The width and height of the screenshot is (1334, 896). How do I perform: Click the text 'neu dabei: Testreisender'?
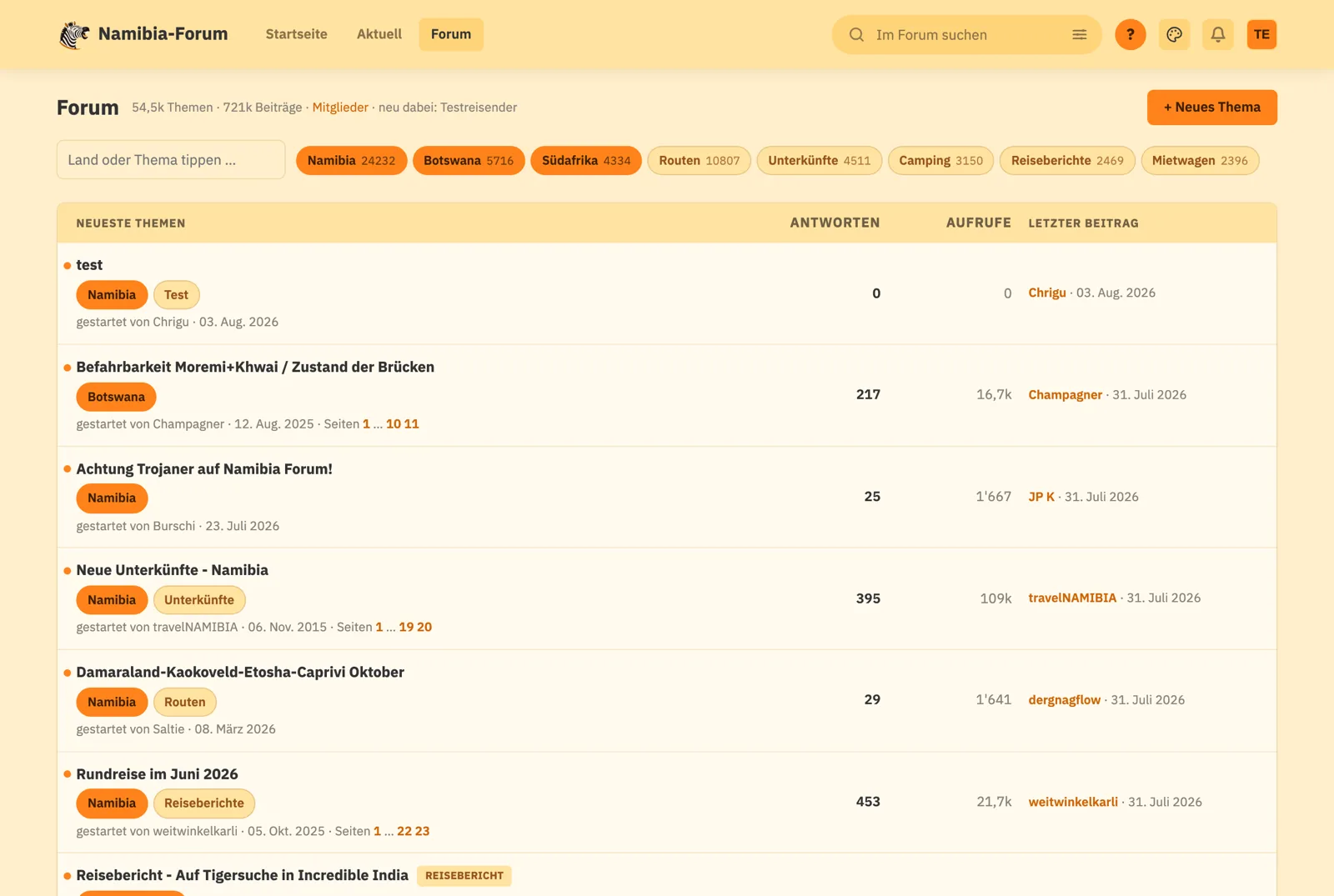tap(448, 108)
